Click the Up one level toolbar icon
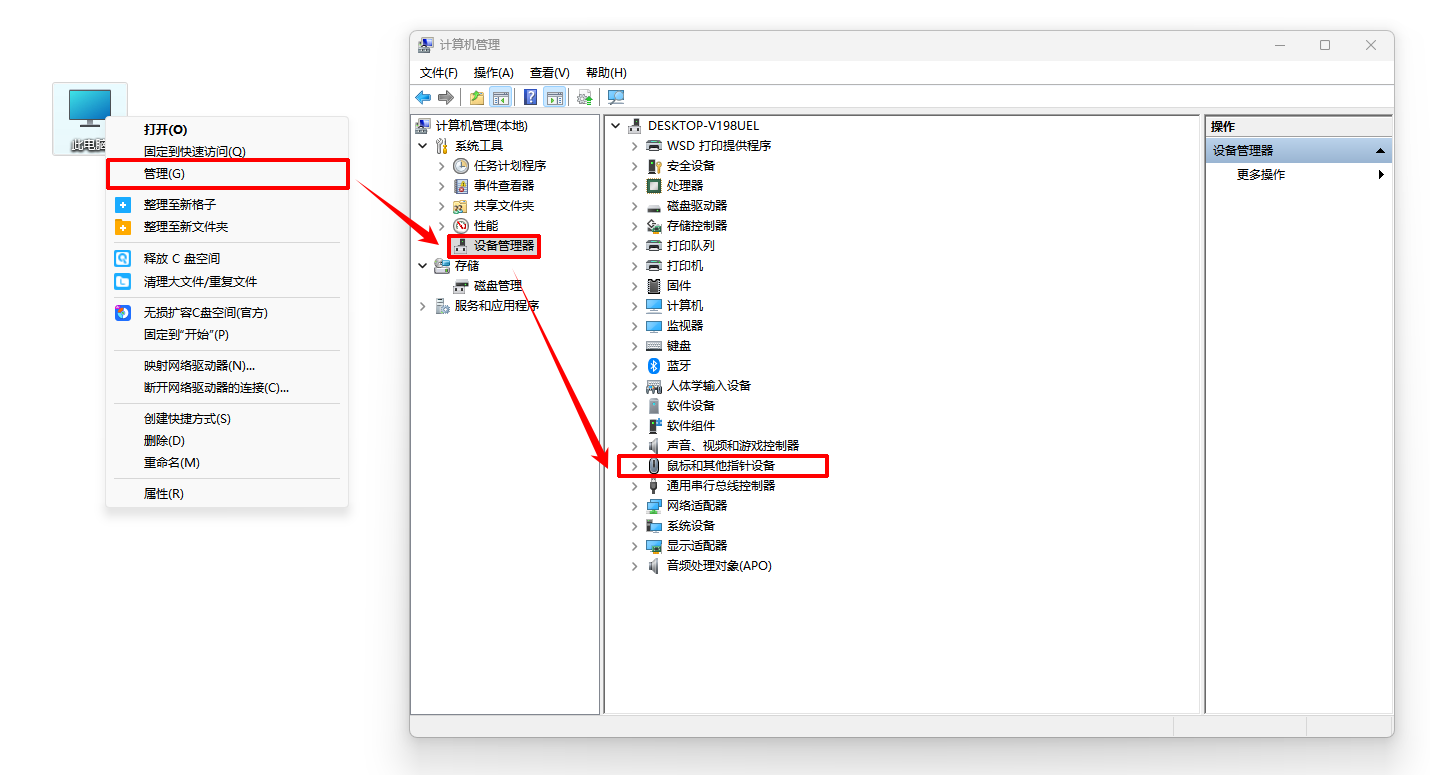Image resolution: width=1430 pixels, height=775 pixels. click(477, 97)
